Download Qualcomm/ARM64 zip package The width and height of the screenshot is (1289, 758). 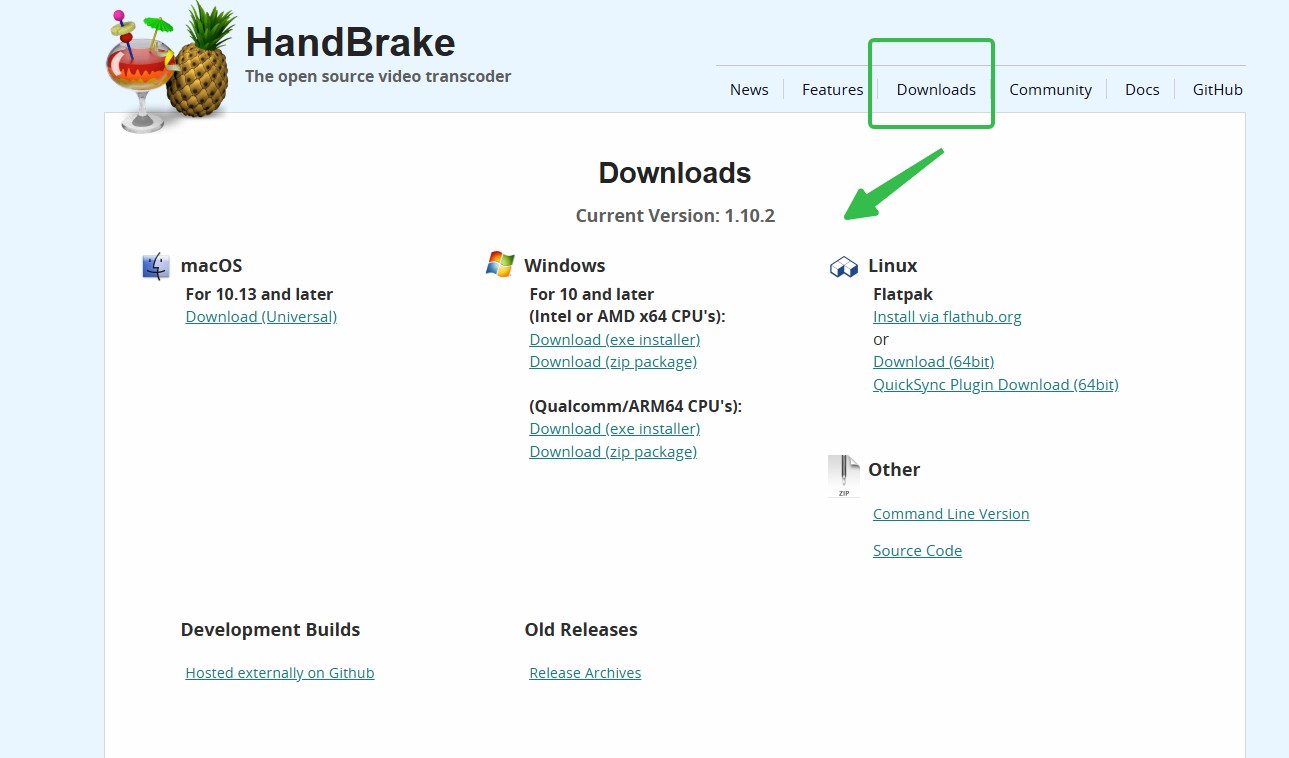coord(613,452)
